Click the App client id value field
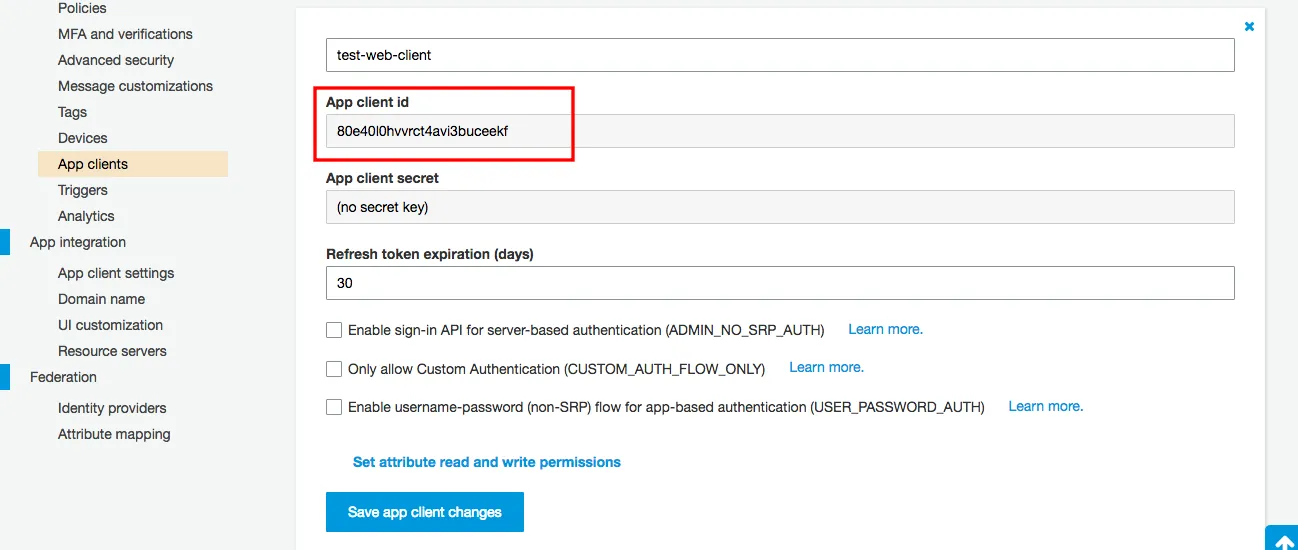 pyautogui.click(x=780, y=131)
